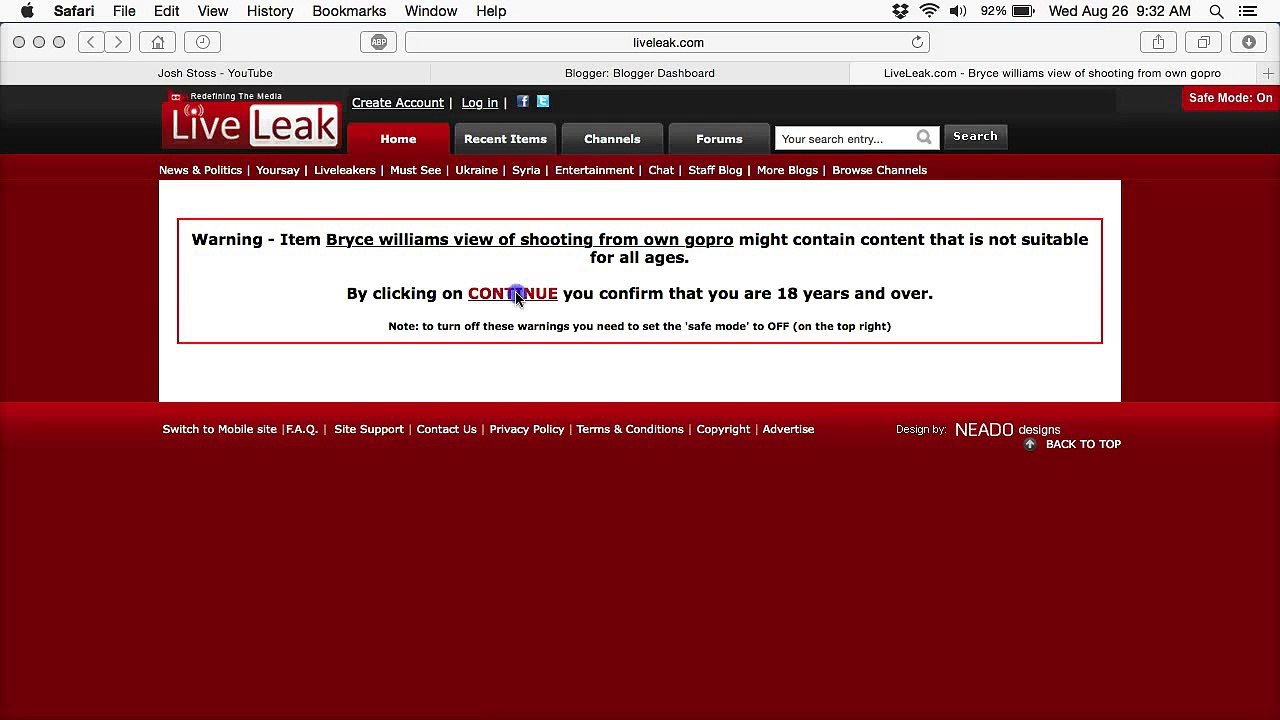Click the search entry field

point(845,138)
